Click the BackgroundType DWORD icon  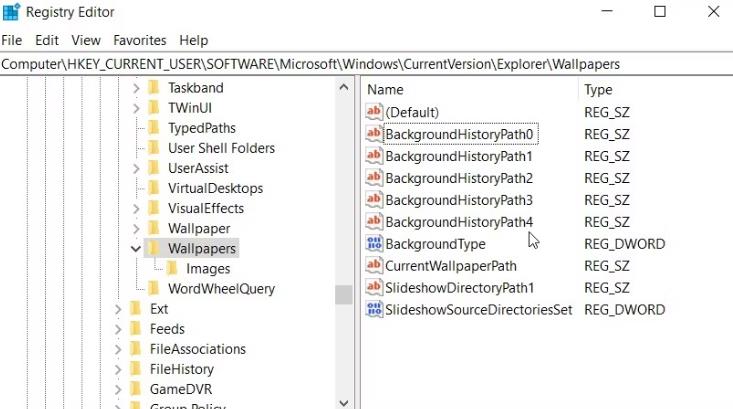(x=374, y=244)
